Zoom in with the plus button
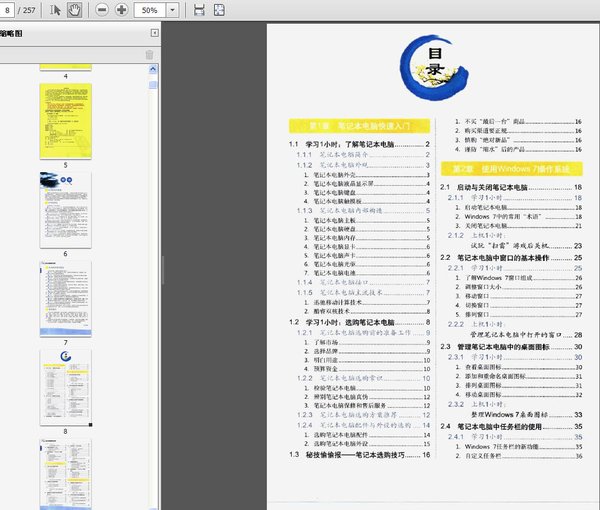Image resolution: width=600 pixels, height=510 pixels. [x=122, y=10]
